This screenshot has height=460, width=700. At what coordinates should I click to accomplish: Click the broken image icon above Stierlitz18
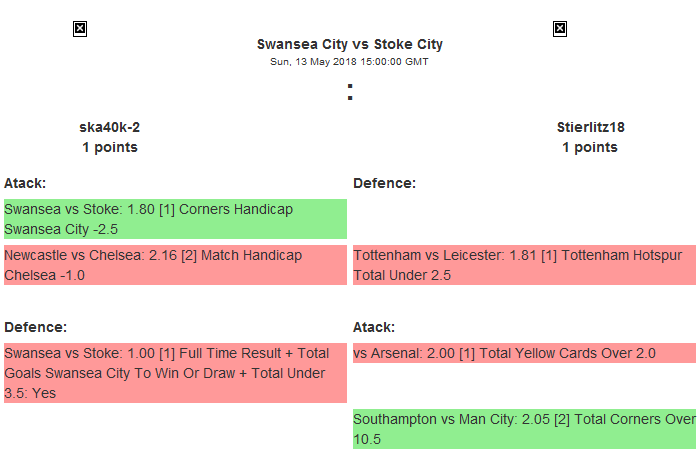pyautogui.click(x=560, y=29)
